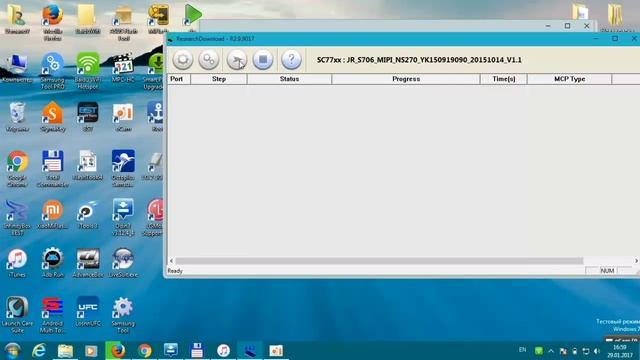The width and height of the screenshot is (640, 360).
Task: Click the left arrow of the horizontal scrollbar
Action: click(x=171, y=260)
